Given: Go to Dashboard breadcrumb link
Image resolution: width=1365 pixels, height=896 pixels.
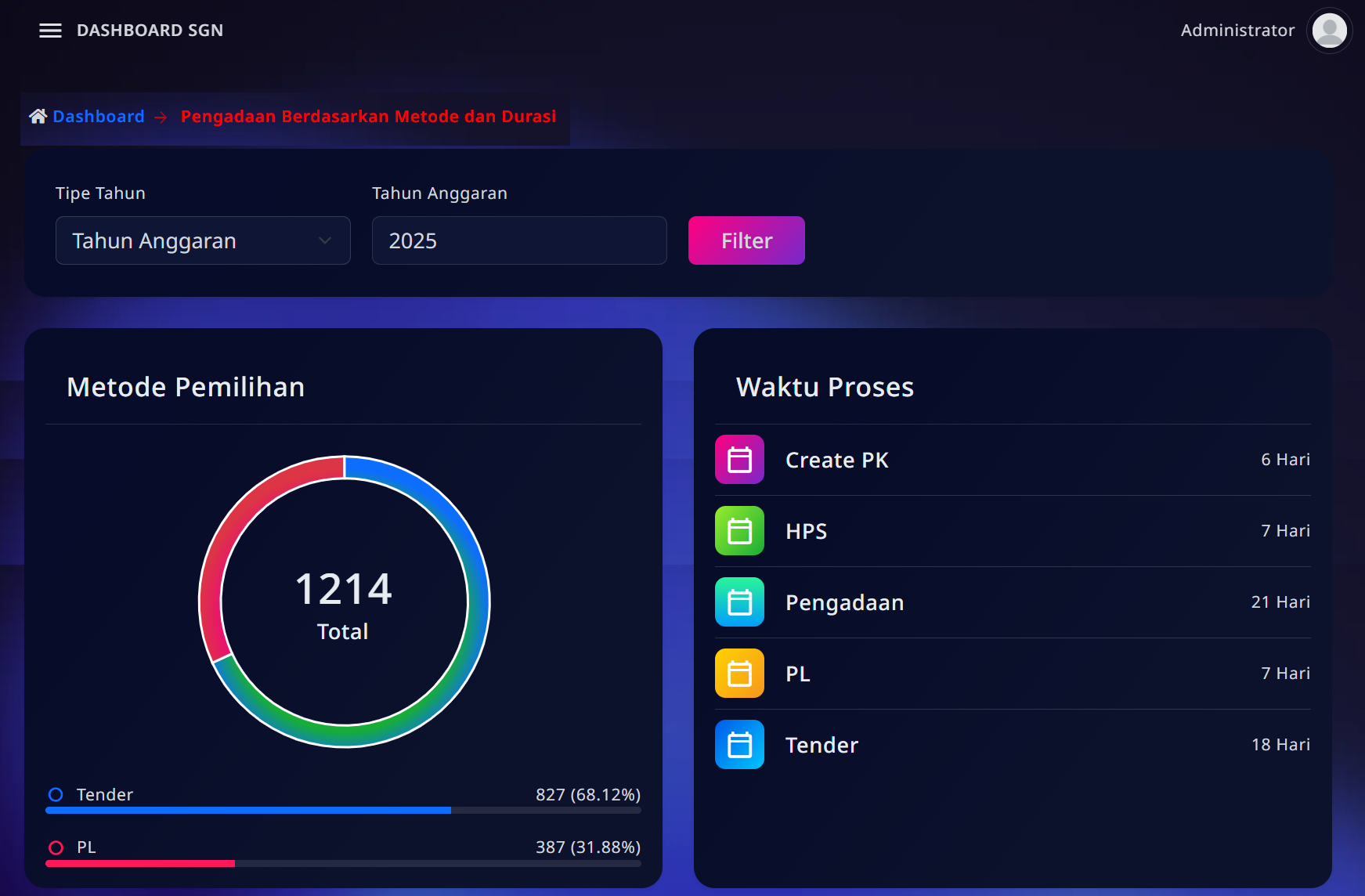Looking at the screenshot, I should [99, 117].
